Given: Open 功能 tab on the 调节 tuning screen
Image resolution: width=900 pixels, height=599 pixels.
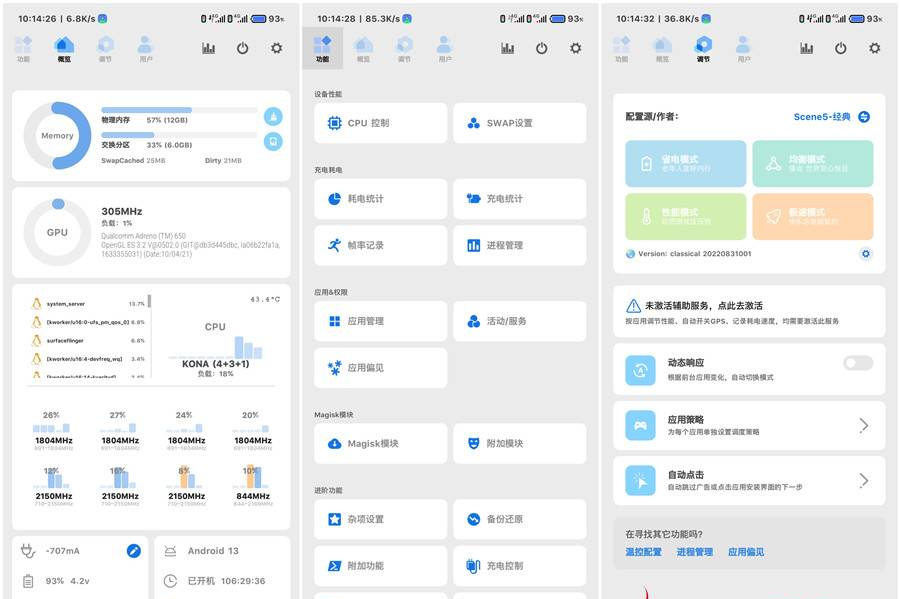Looking at the screenshot, I should coord(622,49).
